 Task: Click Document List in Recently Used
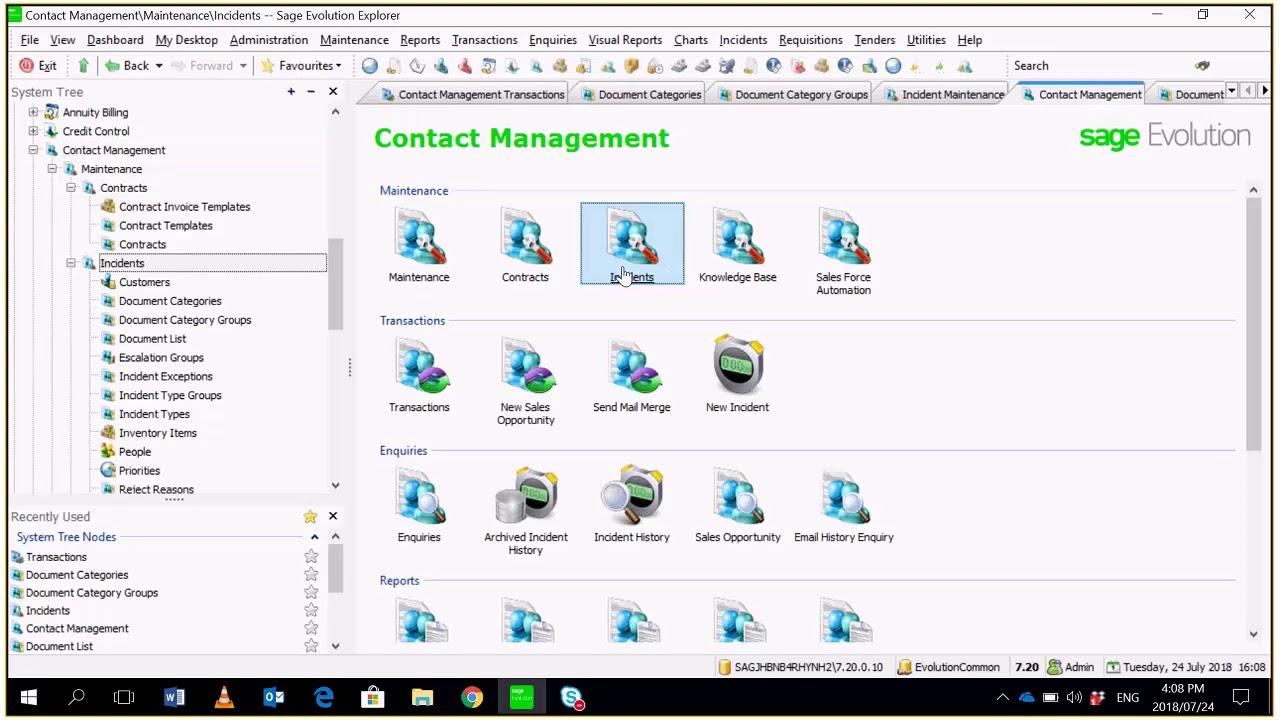coord(59,647)
